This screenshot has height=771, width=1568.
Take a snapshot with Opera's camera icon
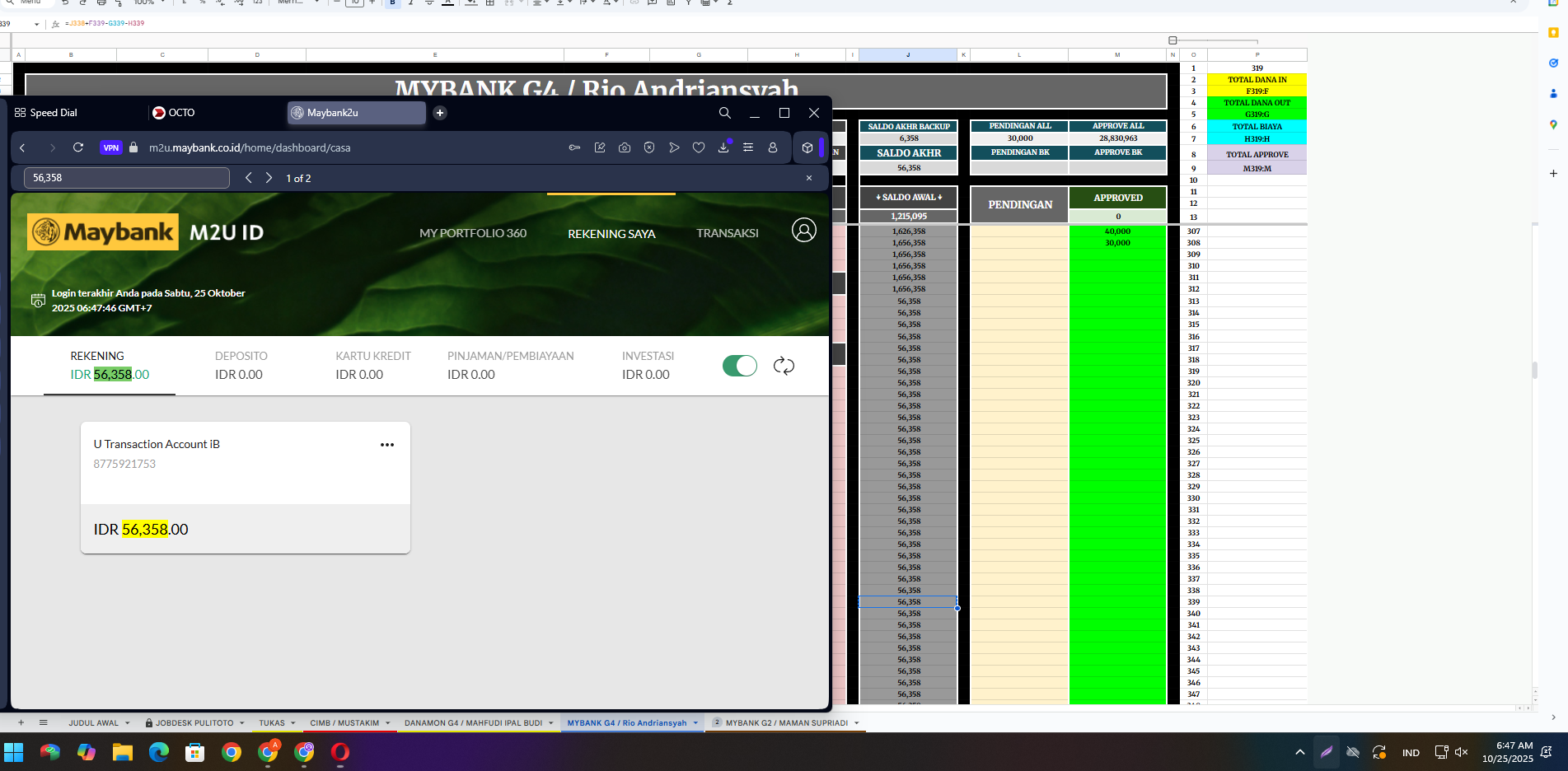pos(625,147)
